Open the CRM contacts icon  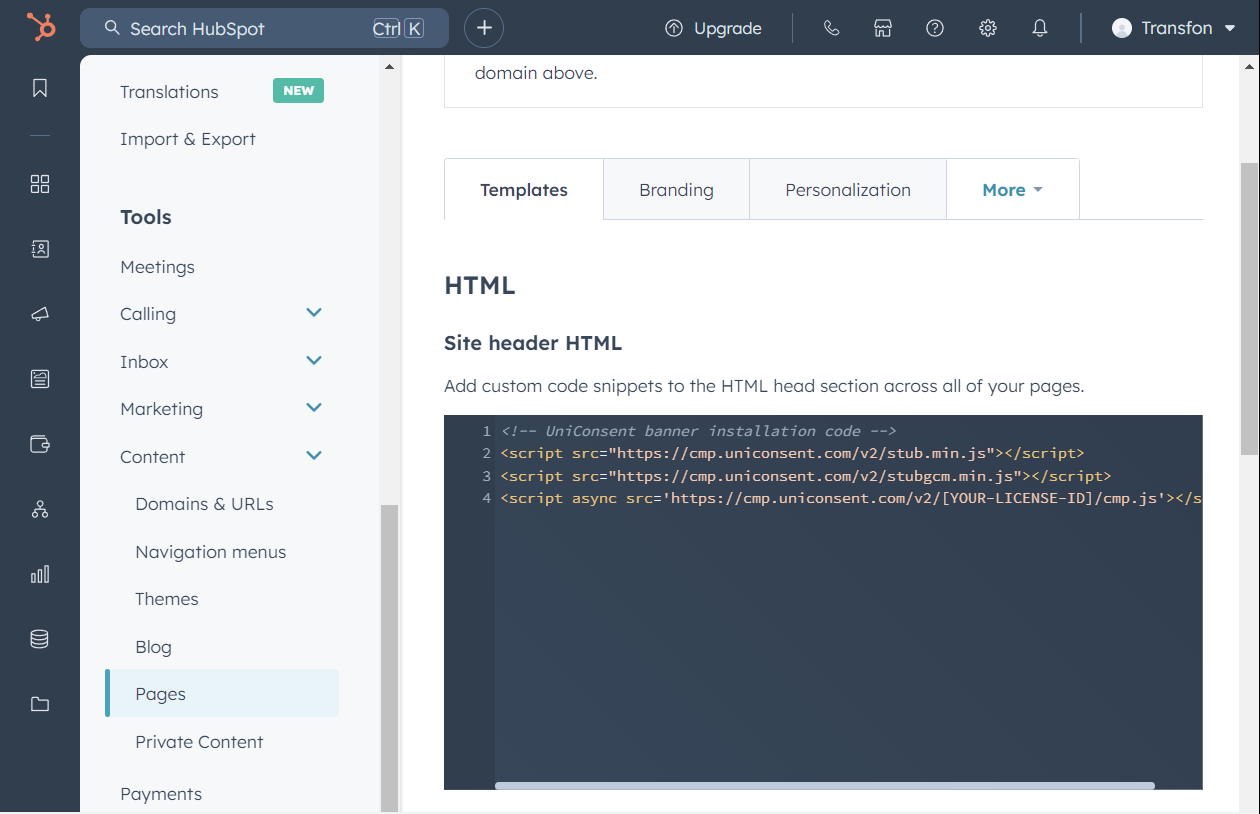click(40, 249)
